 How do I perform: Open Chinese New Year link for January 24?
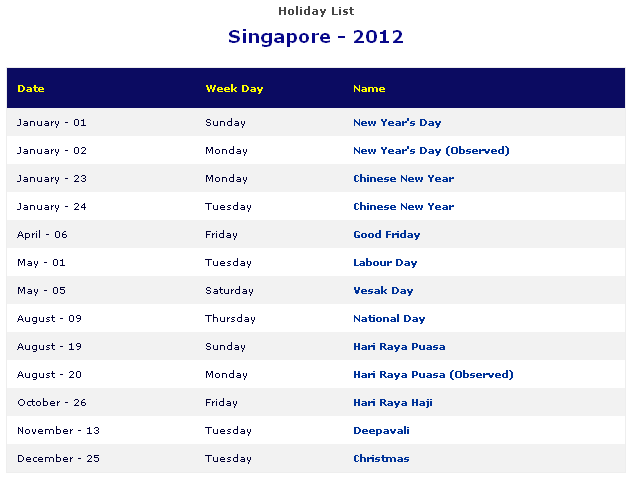[404, 206]
